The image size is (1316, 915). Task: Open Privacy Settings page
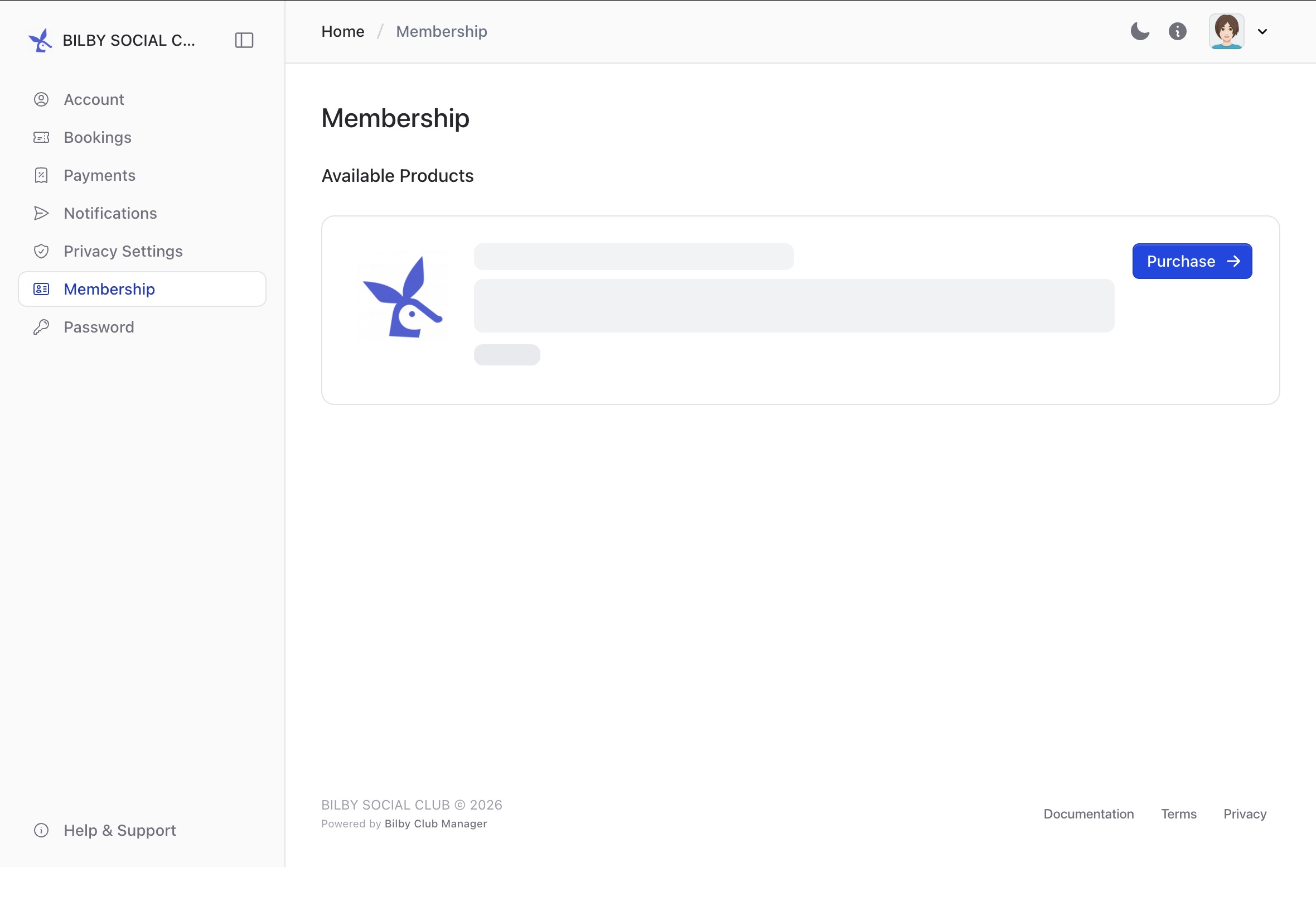point(142,251)
